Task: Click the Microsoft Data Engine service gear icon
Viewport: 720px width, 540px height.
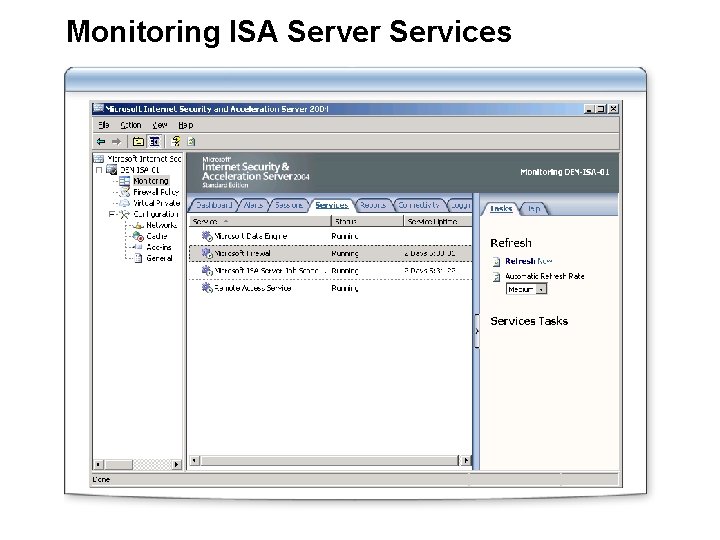Action: coord(207,236)
